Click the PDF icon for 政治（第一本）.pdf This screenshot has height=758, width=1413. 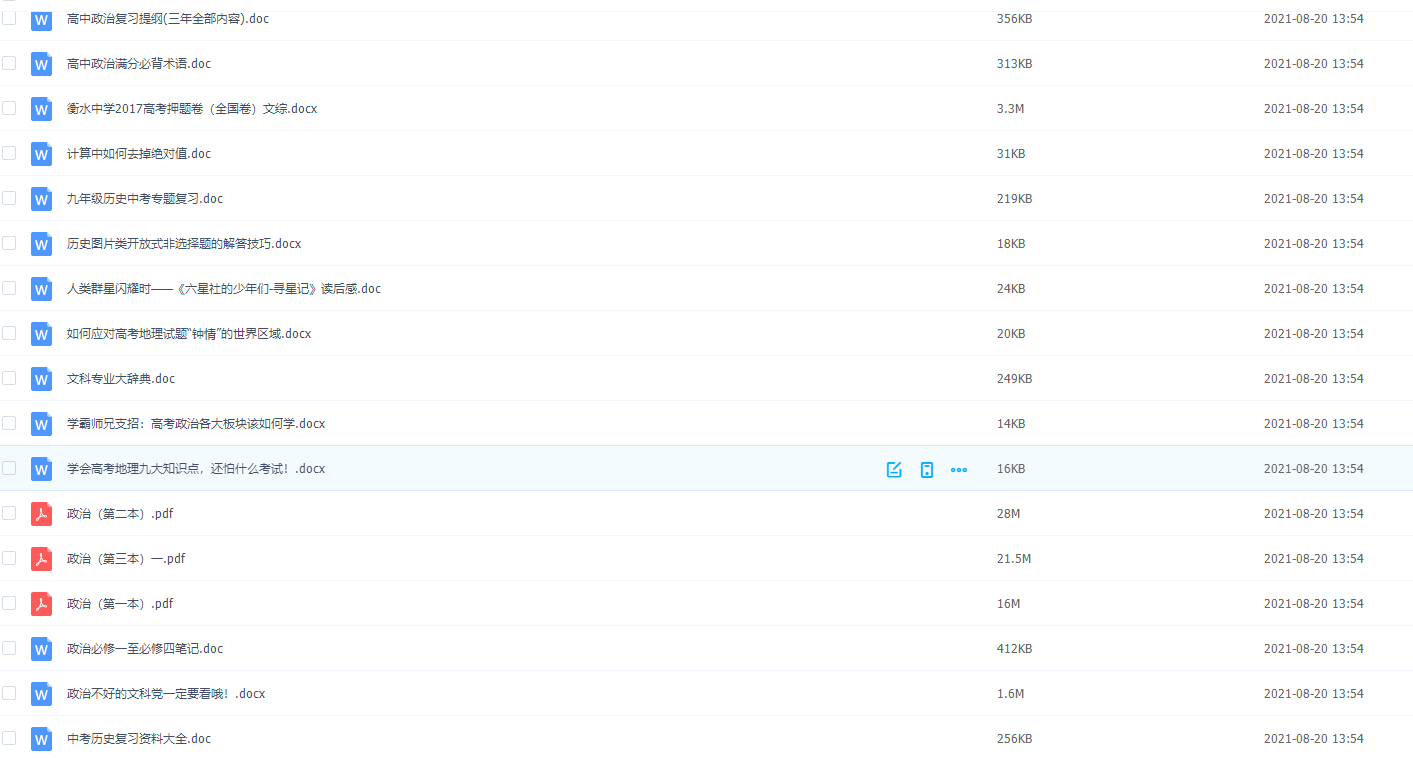pos(41,604)
